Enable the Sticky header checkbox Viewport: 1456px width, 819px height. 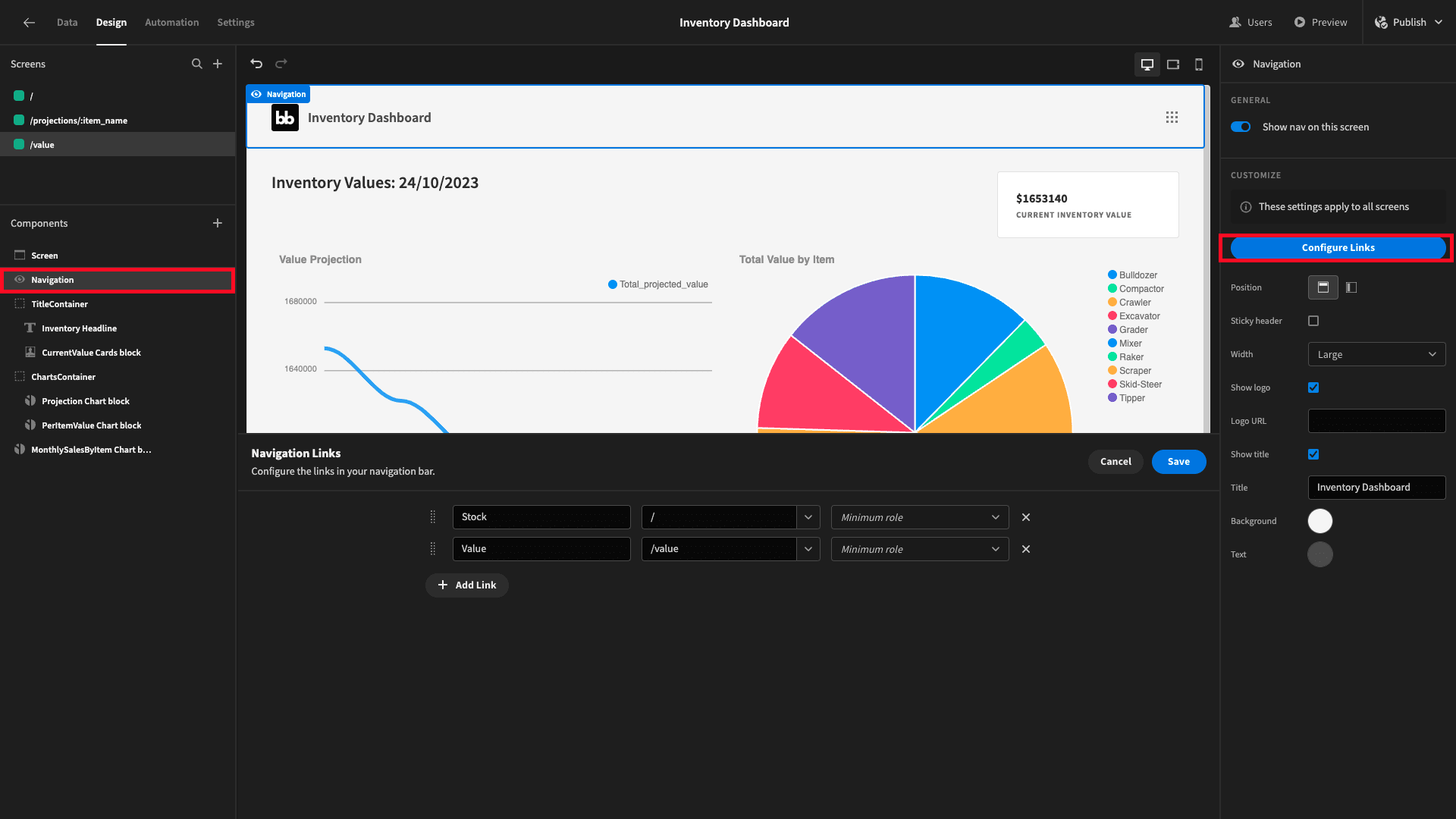(x=1313, y=321)
